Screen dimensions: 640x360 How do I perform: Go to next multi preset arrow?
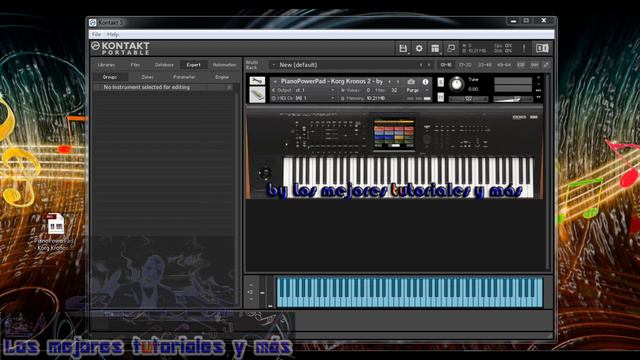tap(429, 64)
